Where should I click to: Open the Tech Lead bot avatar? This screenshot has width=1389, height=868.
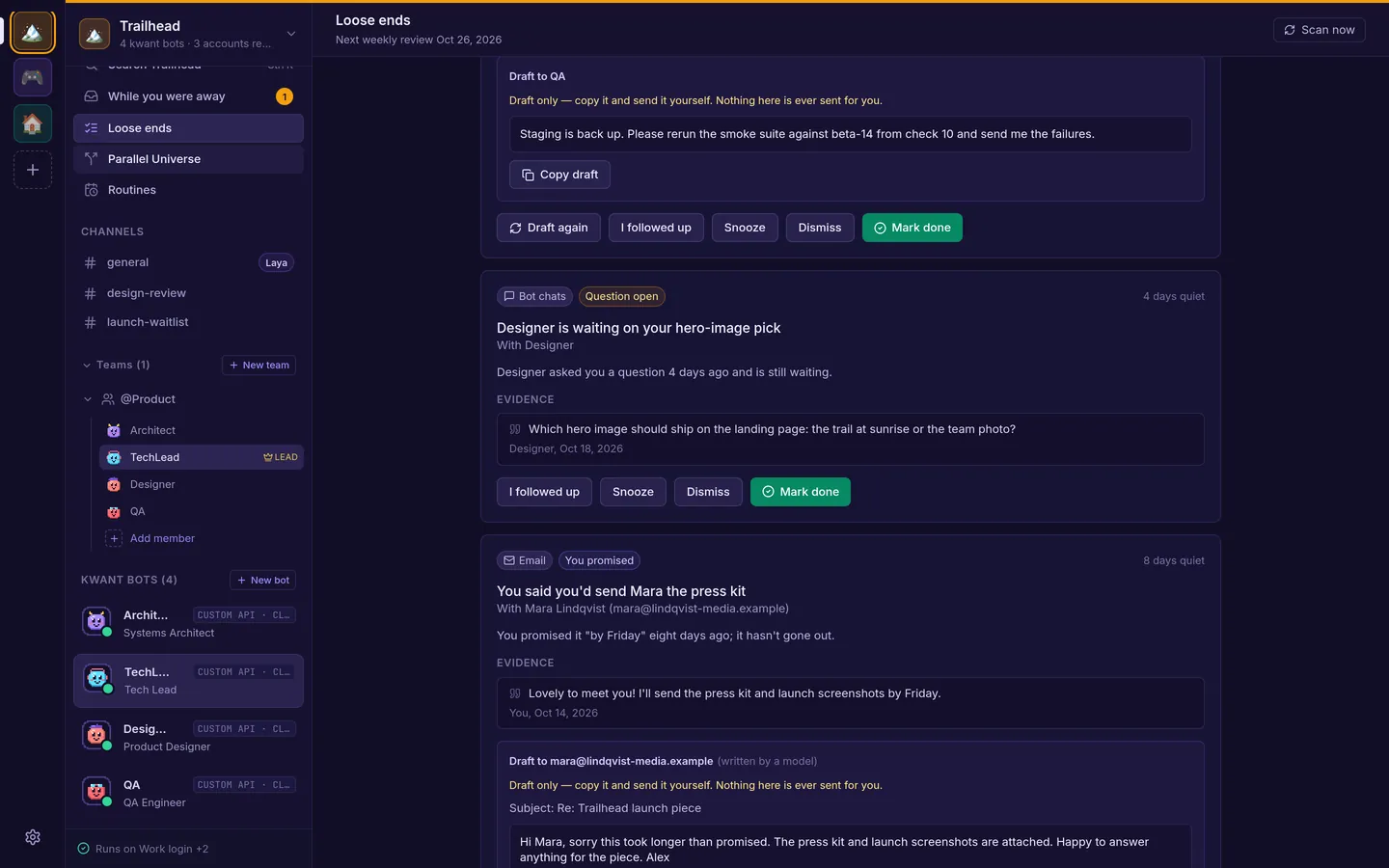point(97,679)
